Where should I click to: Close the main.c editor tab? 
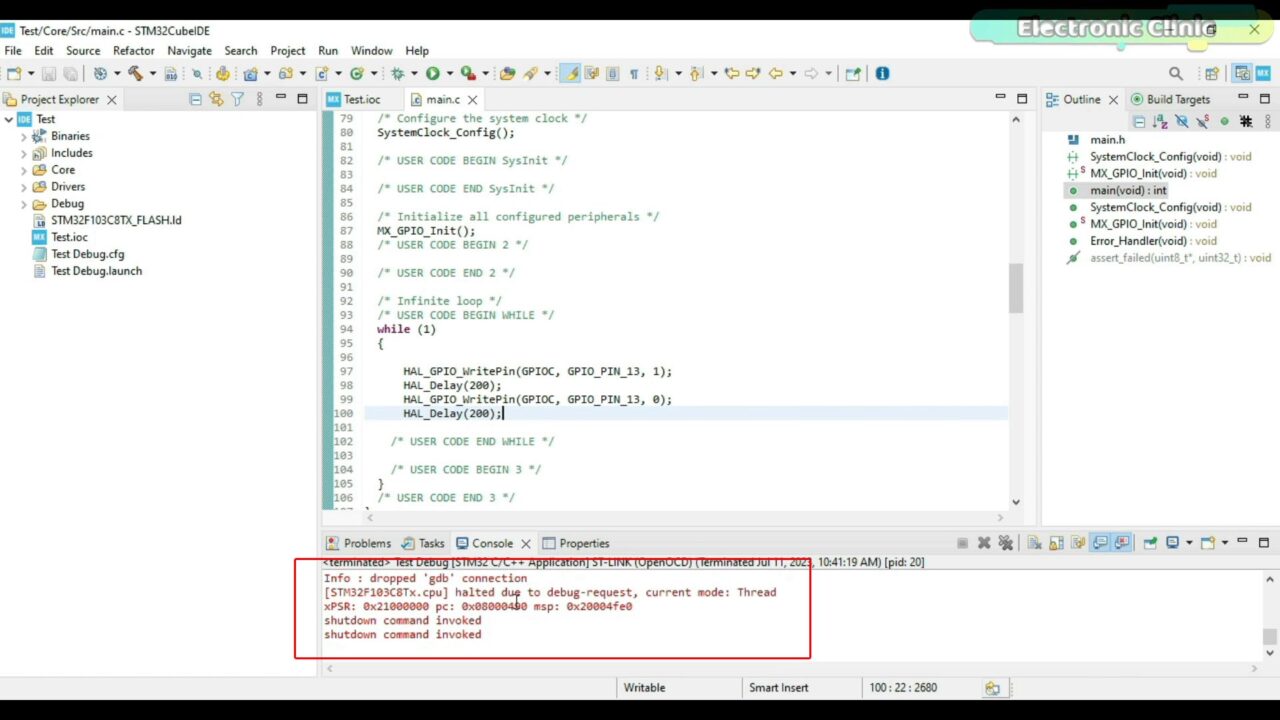(x=472, y=99)
